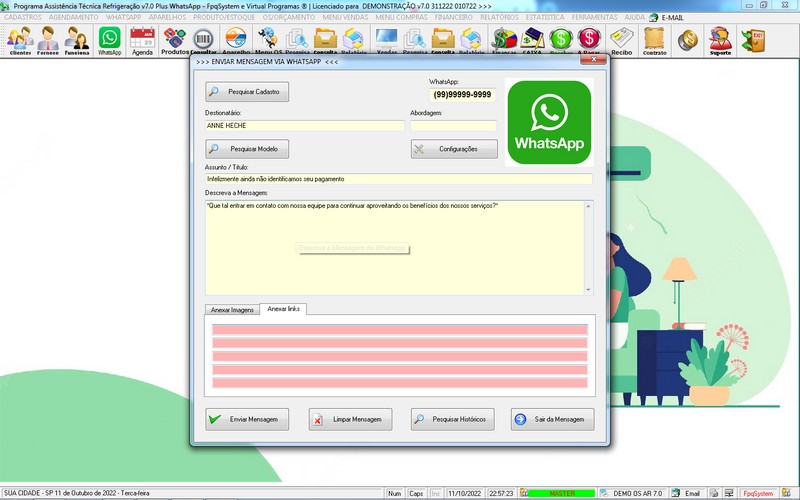Click the WhatsApp phone number field
This screenshot has height=500, width=800.
point(462,94)
